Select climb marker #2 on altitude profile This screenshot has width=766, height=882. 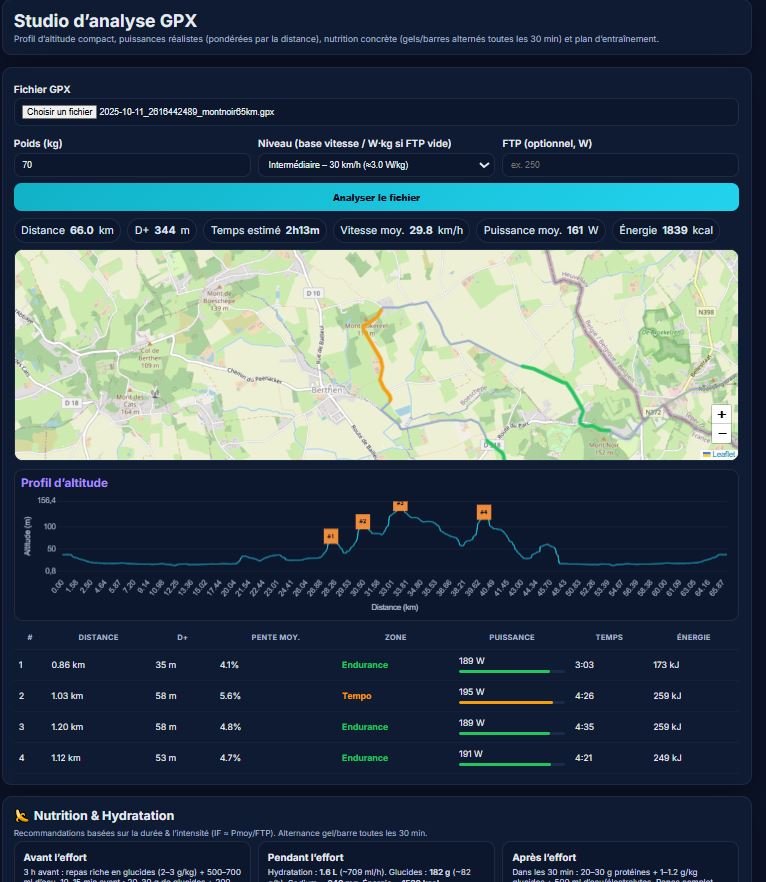(362, 521)
